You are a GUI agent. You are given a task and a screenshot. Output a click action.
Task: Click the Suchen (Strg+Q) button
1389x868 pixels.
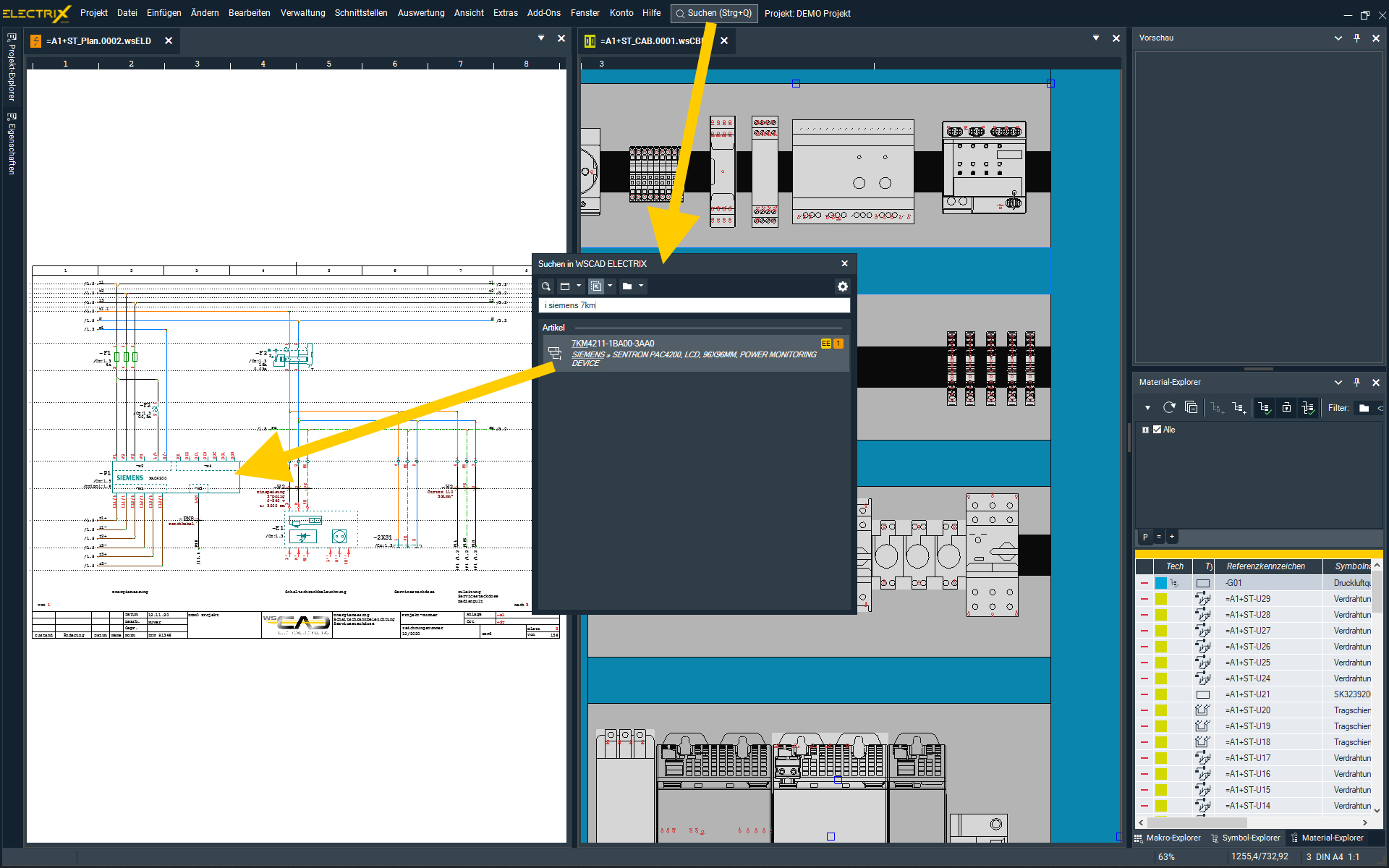pyautogui.click(x=713, y=13)
